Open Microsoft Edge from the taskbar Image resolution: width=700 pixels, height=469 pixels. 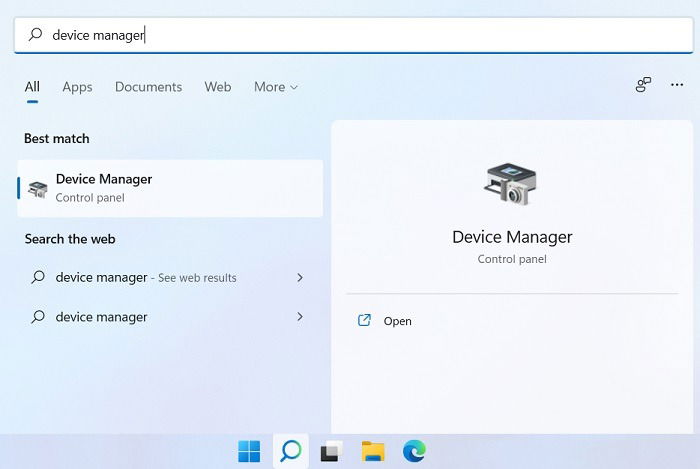(x=414, y=451)
